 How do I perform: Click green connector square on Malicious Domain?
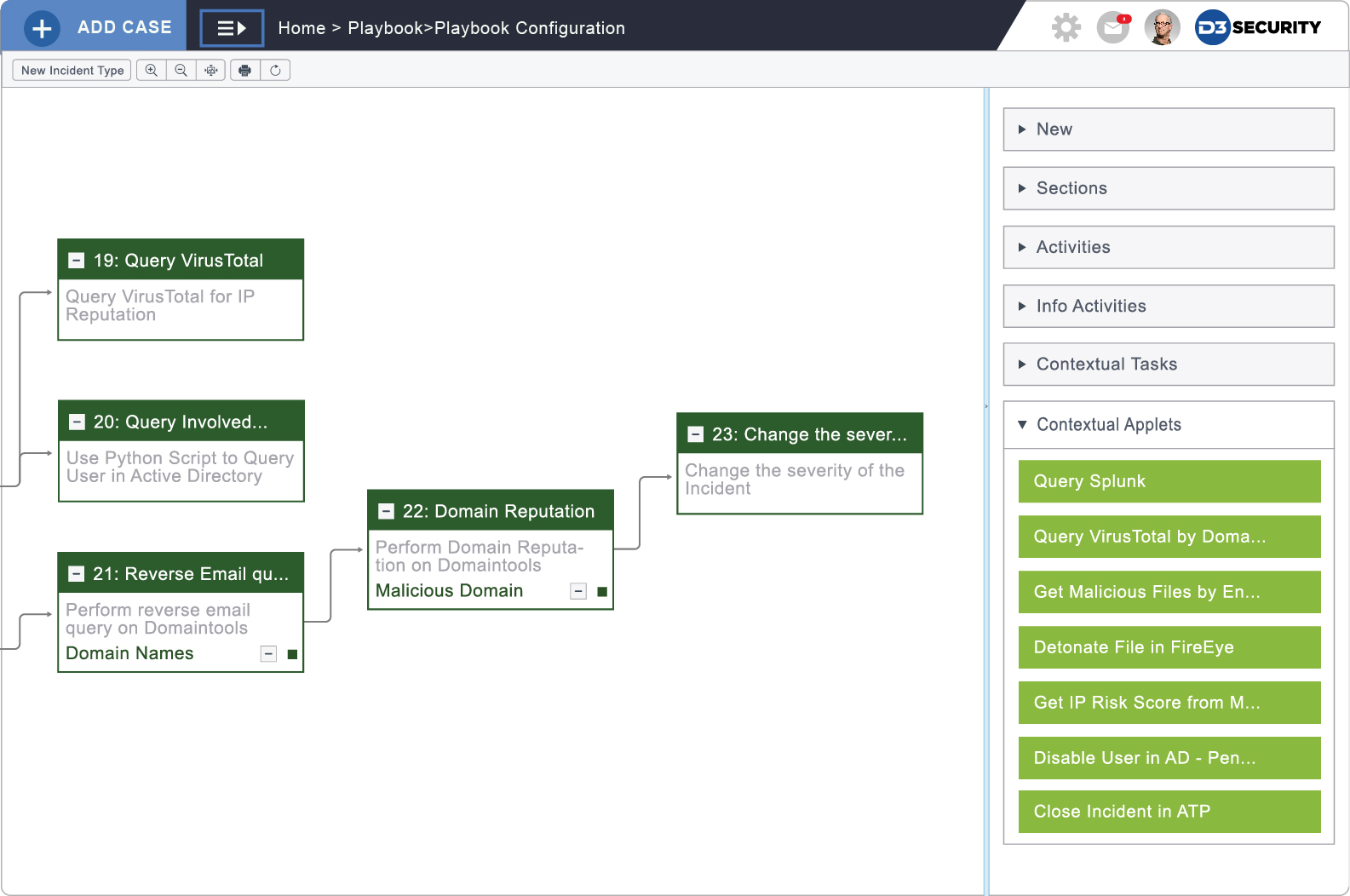click(602, 591)
